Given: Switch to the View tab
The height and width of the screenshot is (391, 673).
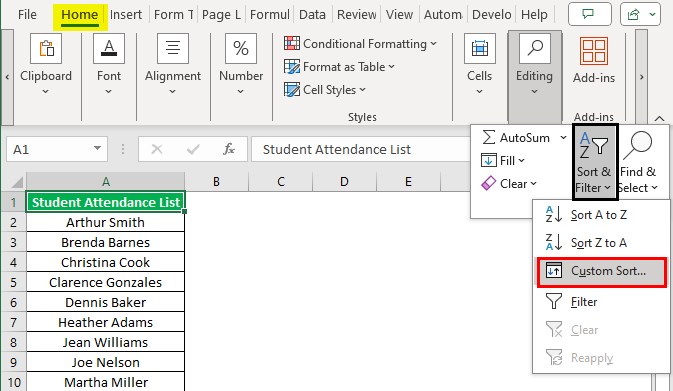Looking at the screenshot, I should tap(399, 15).
